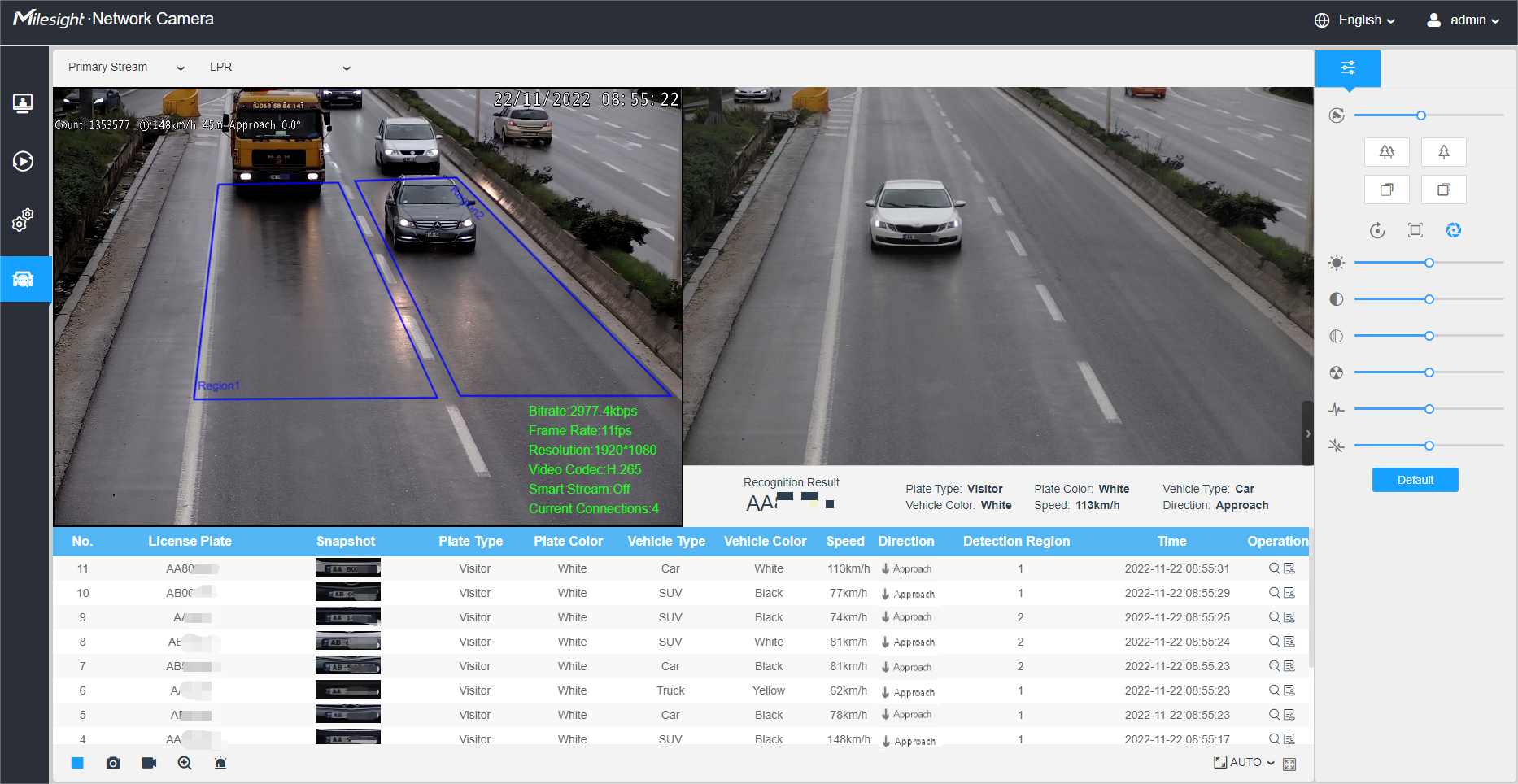Stop live view with blue square
This screenshot has height=784, width=1518.
pyautogui.click(x=77, y=763)
